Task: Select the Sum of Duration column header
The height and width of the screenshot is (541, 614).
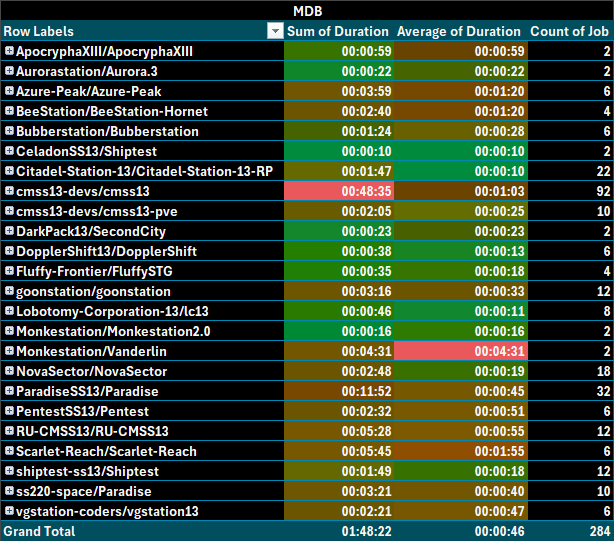Action: [339, 31]
